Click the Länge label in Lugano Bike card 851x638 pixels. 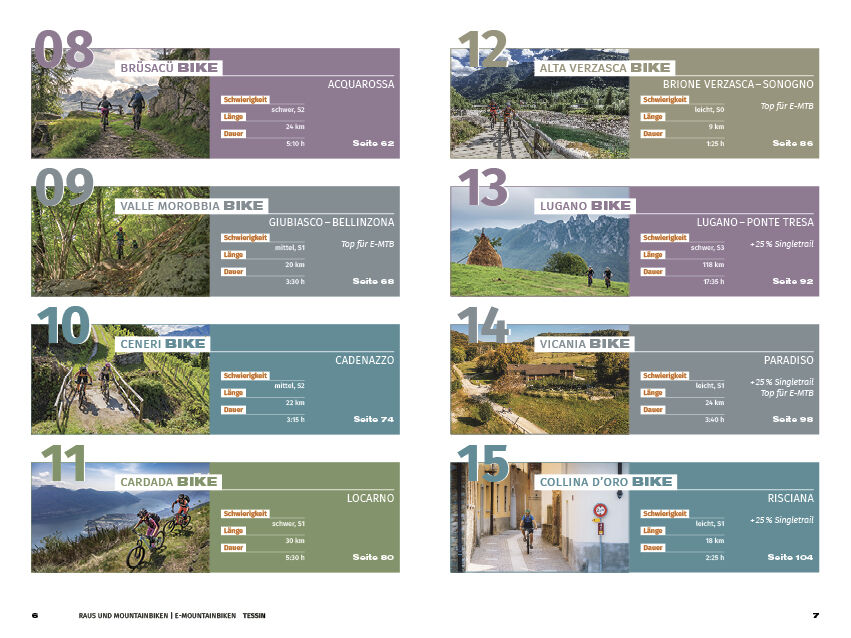[x=653, y=254]
